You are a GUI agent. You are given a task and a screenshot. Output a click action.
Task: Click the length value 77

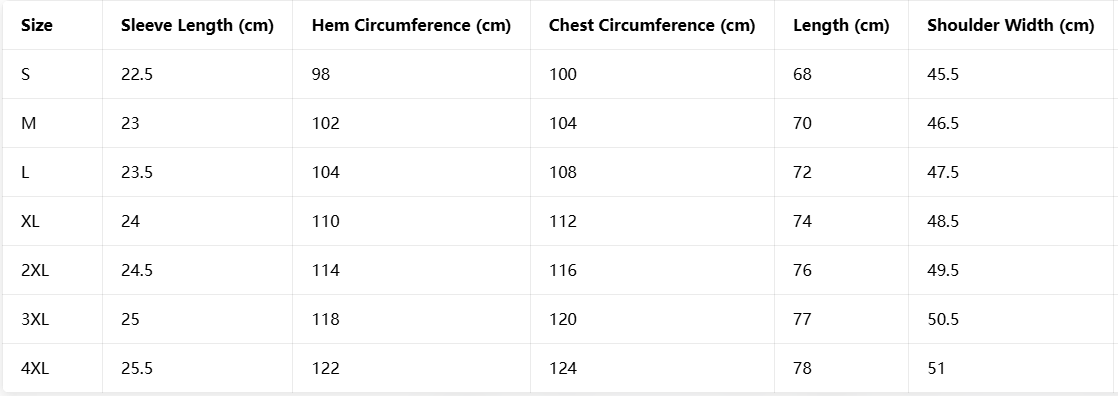point(802,320)
